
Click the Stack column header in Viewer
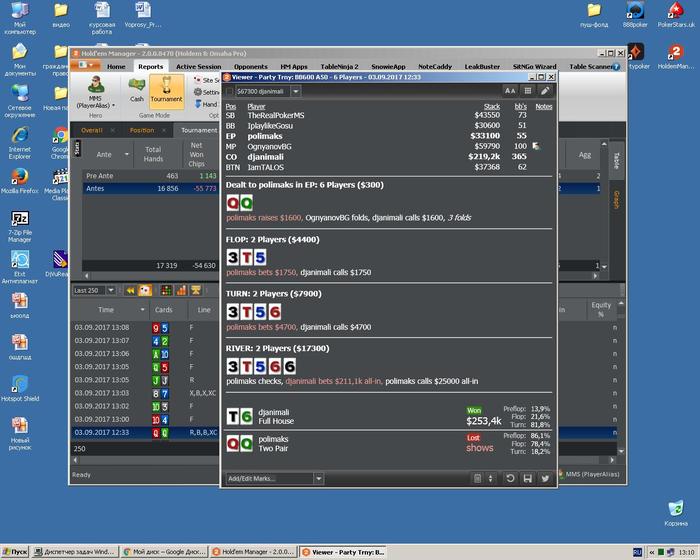pos(492,107)
